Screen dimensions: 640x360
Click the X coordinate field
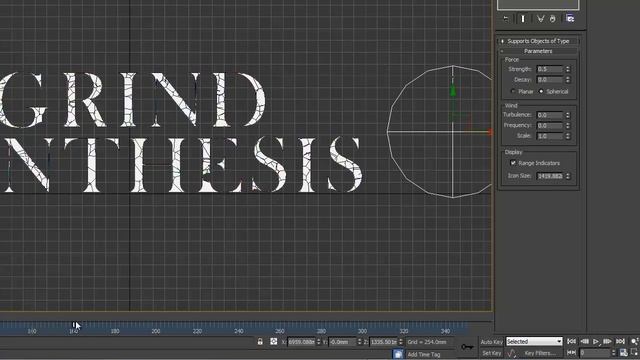[301, 342]
